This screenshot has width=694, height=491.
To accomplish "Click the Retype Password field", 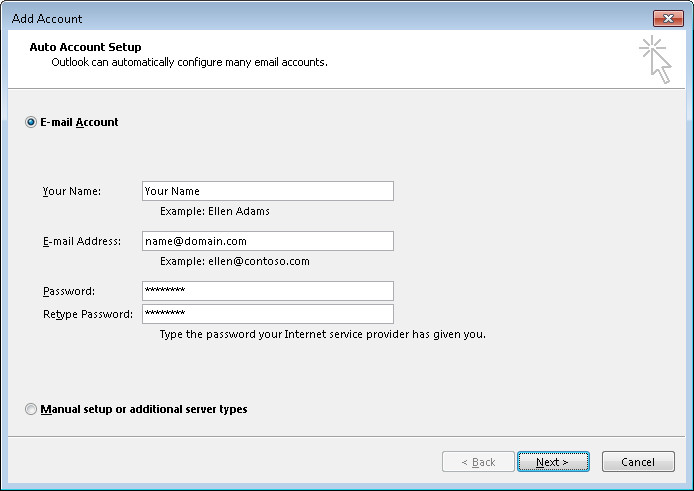I will click(268, 314).
